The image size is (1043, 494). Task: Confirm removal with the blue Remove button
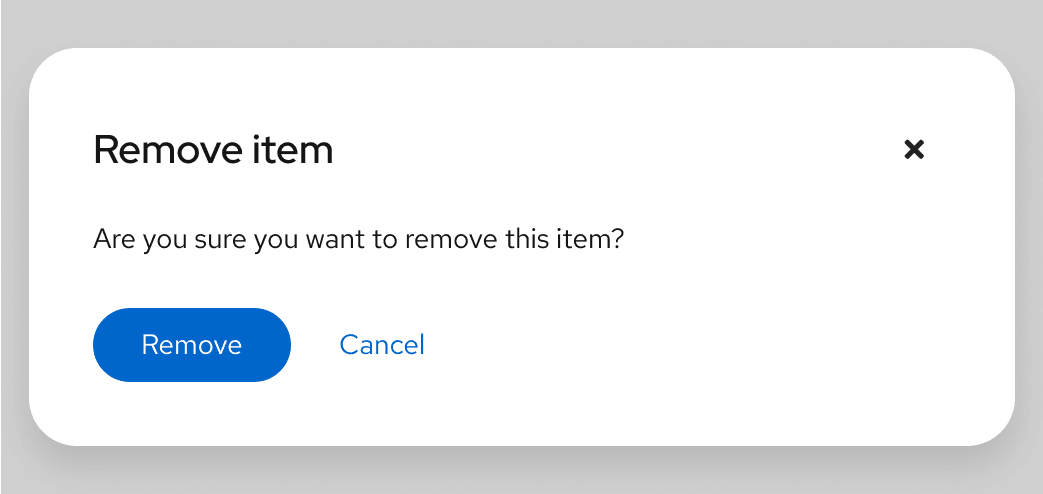tap(192, 345)
